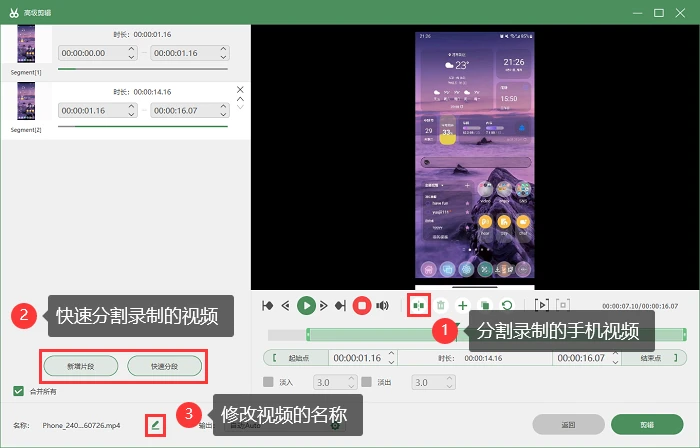Enable the fade-in checkbox
Viewport: 700px width, 448px height.
(268, 382)
